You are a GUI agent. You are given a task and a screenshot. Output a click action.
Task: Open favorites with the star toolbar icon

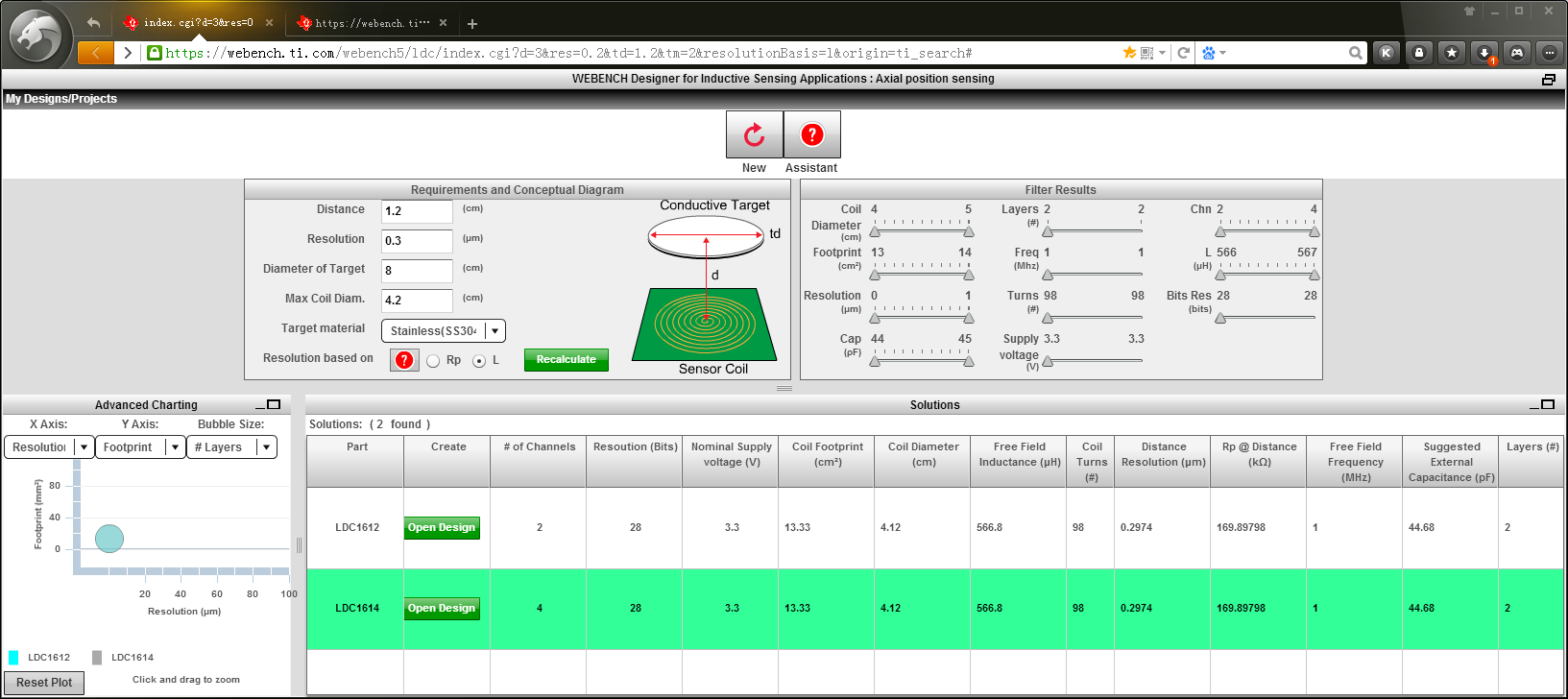1451,53
